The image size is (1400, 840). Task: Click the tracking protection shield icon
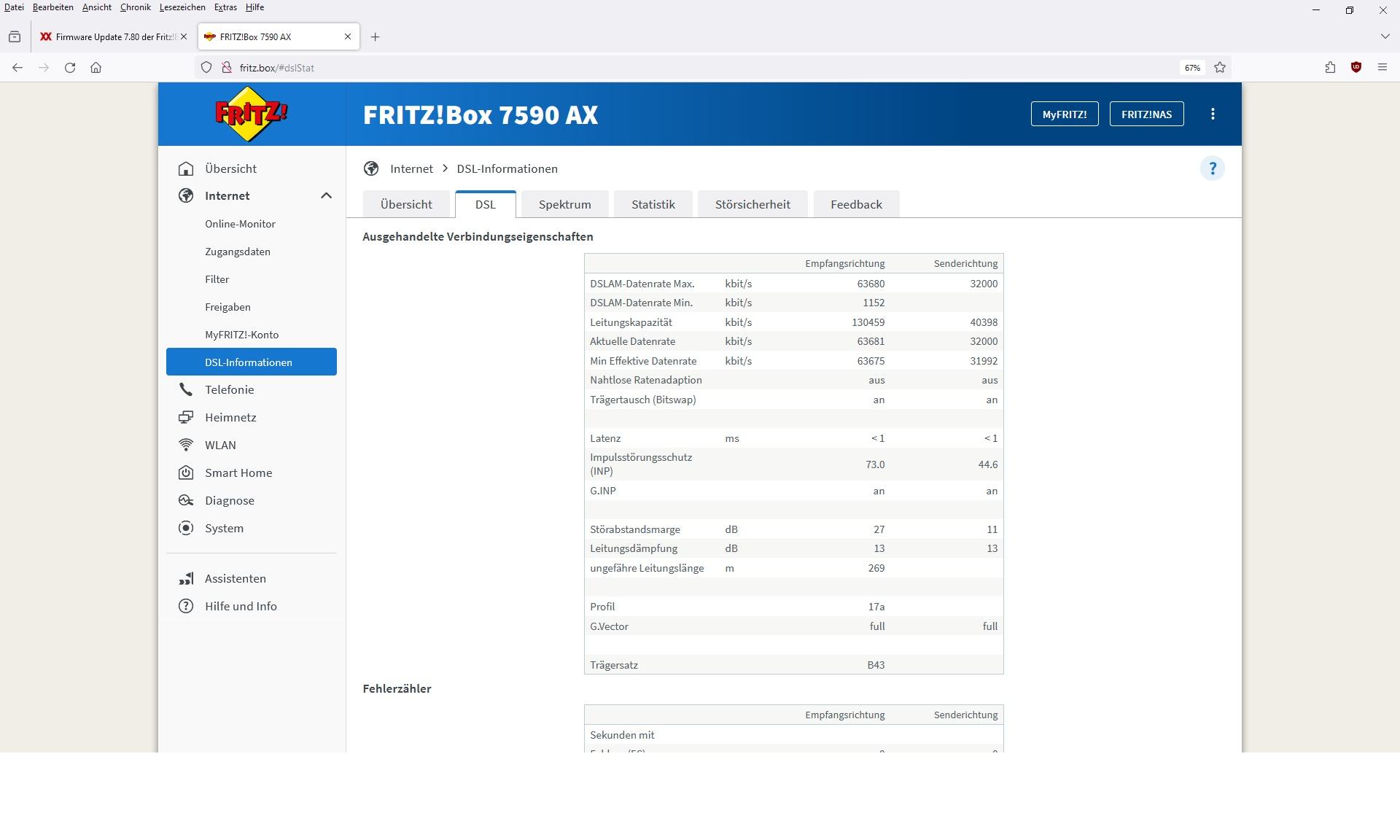click(x=206, y=67)
